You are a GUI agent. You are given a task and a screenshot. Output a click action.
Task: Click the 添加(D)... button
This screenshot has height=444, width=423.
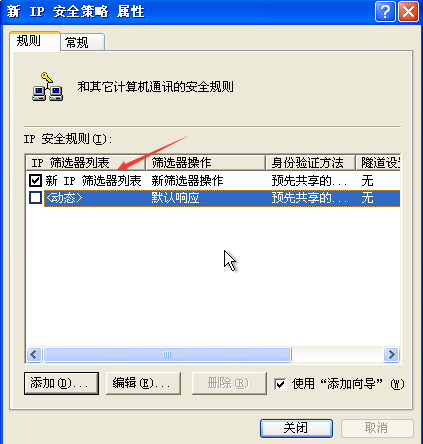point(61,383)
